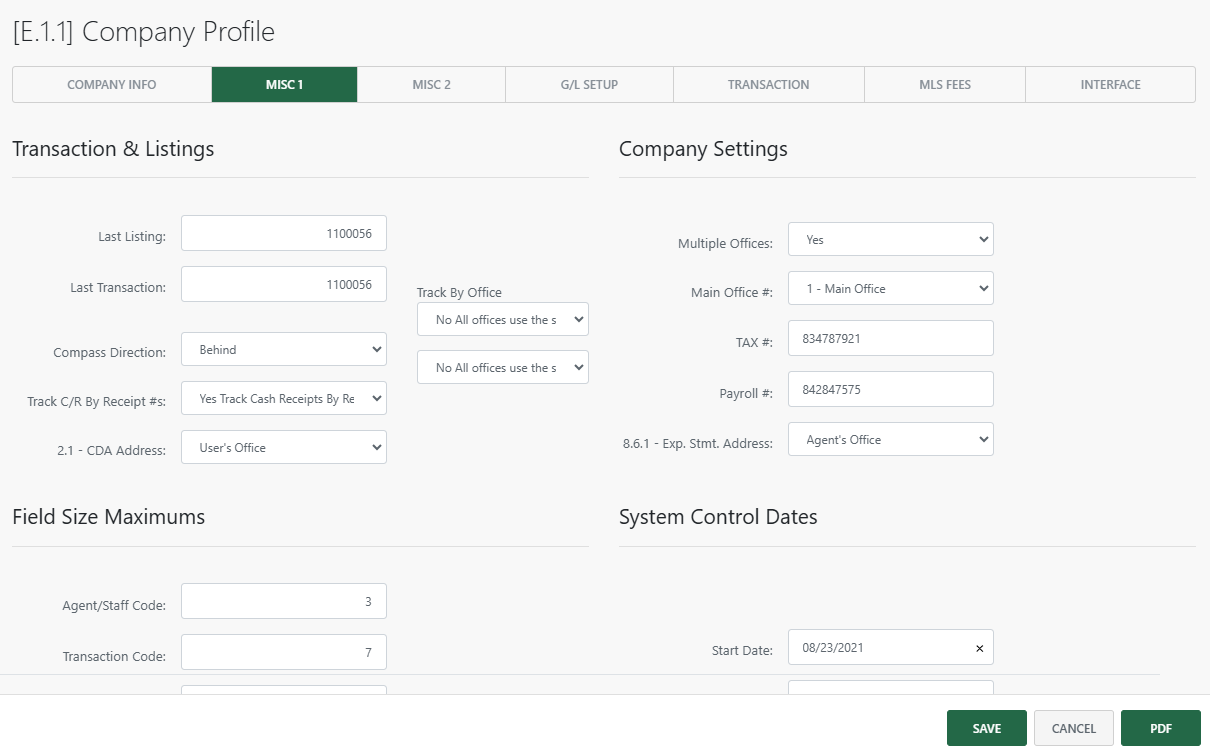The height and width of the screenshot is (755, 1210).
Task: Select the Transaction tab
Action: coord(768,85)
